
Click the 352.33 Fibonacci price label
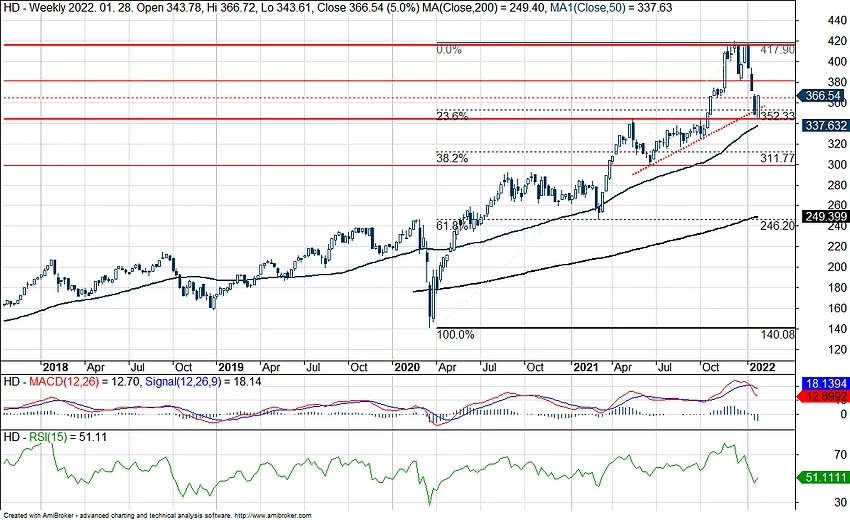(x=777, y=116)
